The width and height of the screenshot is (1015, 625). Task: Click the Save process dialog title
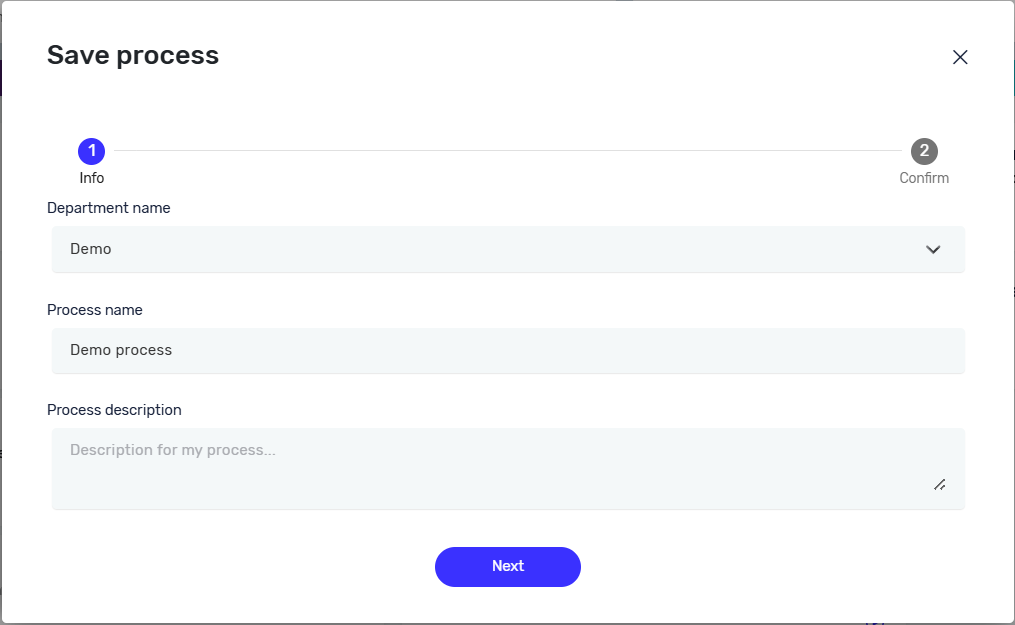click(133, 55)
